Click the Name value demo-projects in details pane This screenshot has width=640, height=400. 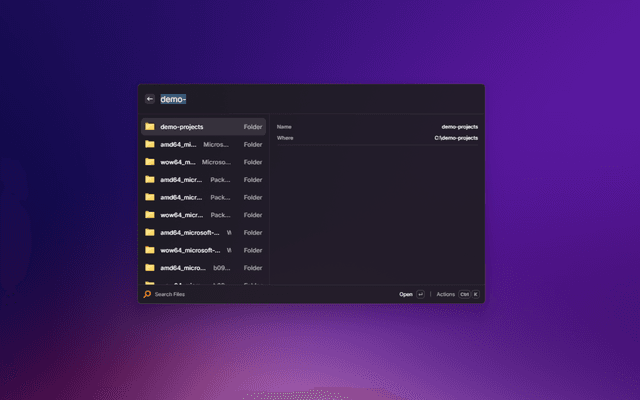click(459, 127)
